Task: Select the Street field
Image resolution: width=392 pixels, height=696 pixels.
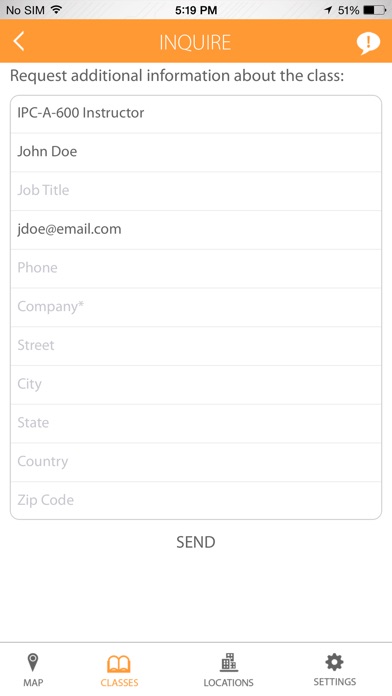Action: pos(196,345)
